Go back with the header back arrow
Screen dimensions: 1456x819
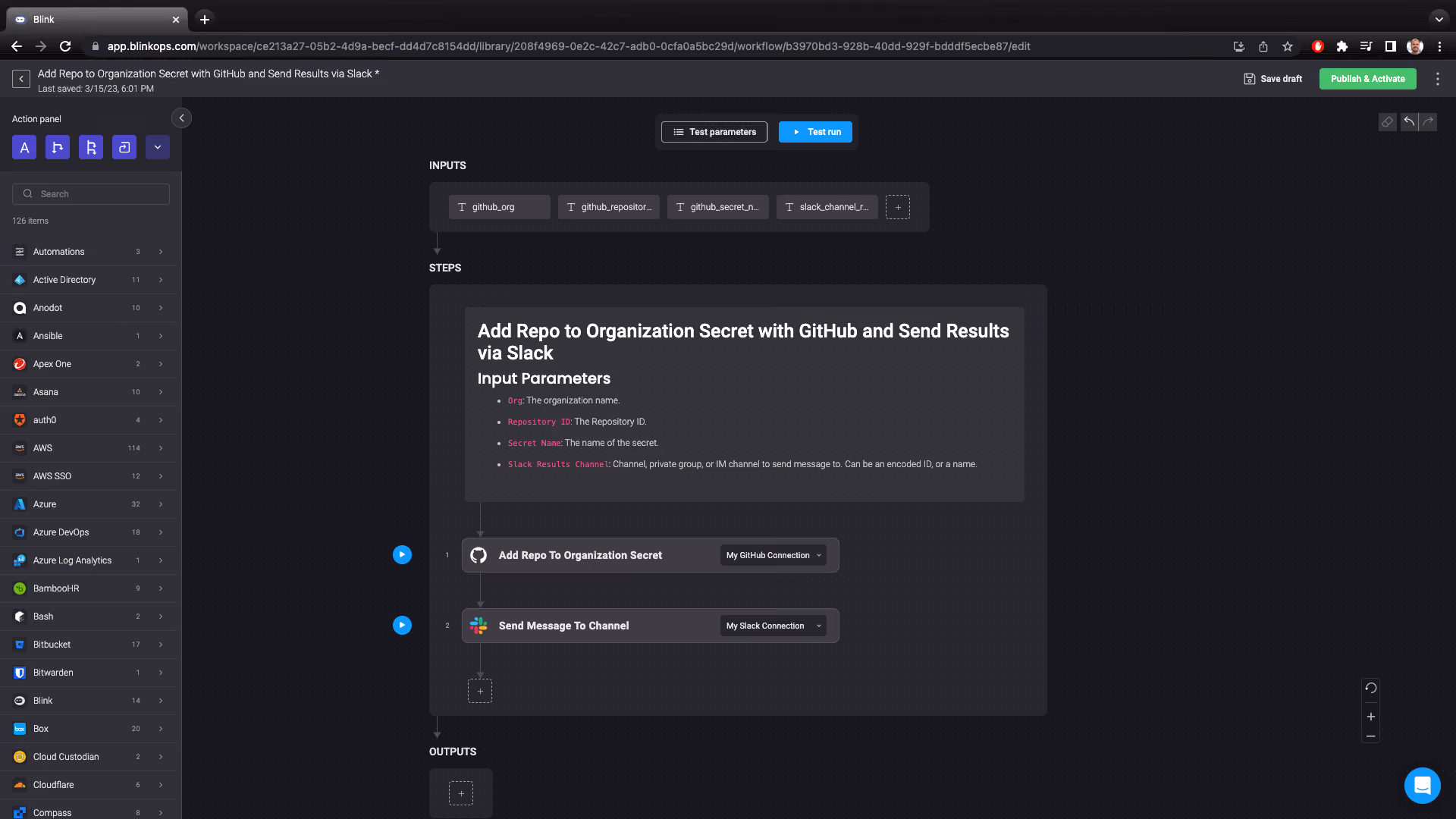(x=21, y=79)
